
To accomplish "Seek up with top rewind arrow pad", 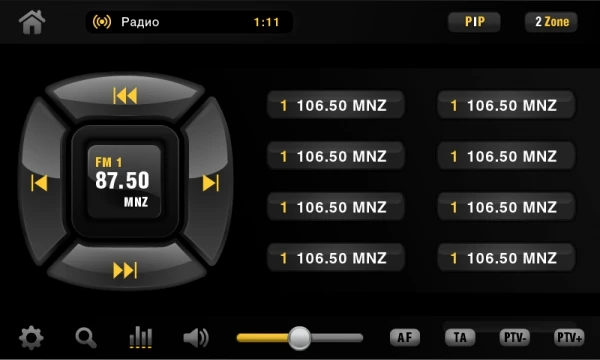I will pos(125,96).
